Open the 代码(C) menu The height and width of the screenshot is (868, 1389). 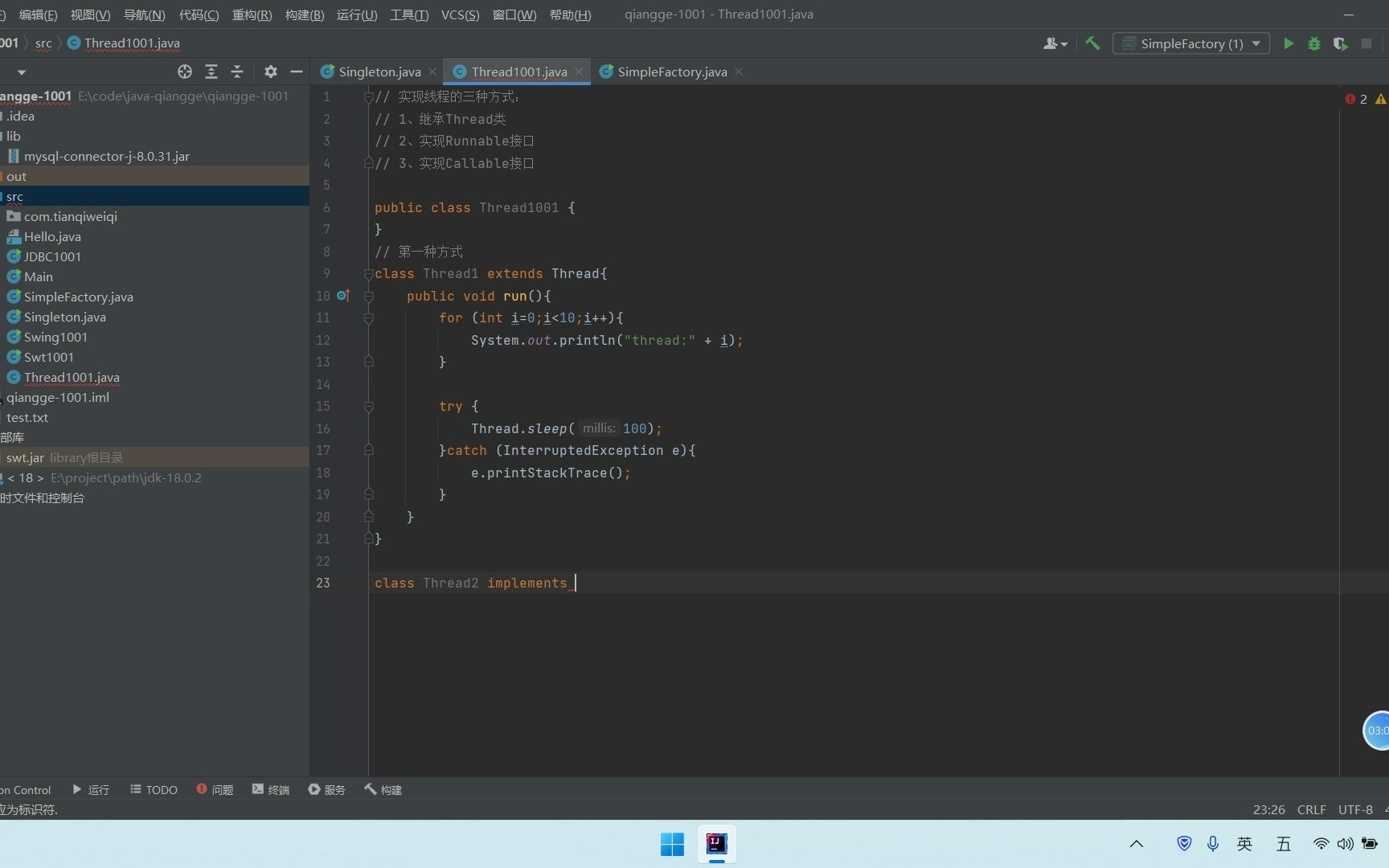pyautogui.click(x=199, y=14)
